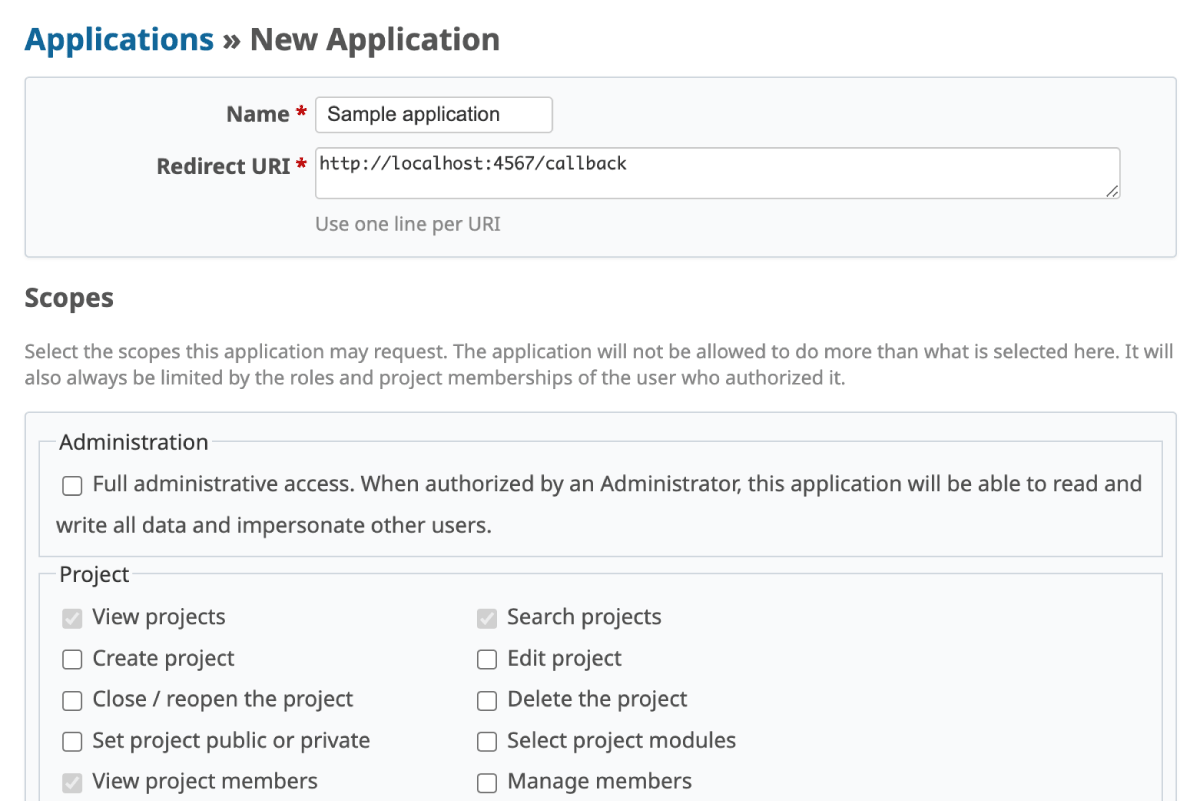Toggle the Search projects checkbox
Viewport: 1200px width, 801px height.
pyautogui.click(x=487, y=619)
